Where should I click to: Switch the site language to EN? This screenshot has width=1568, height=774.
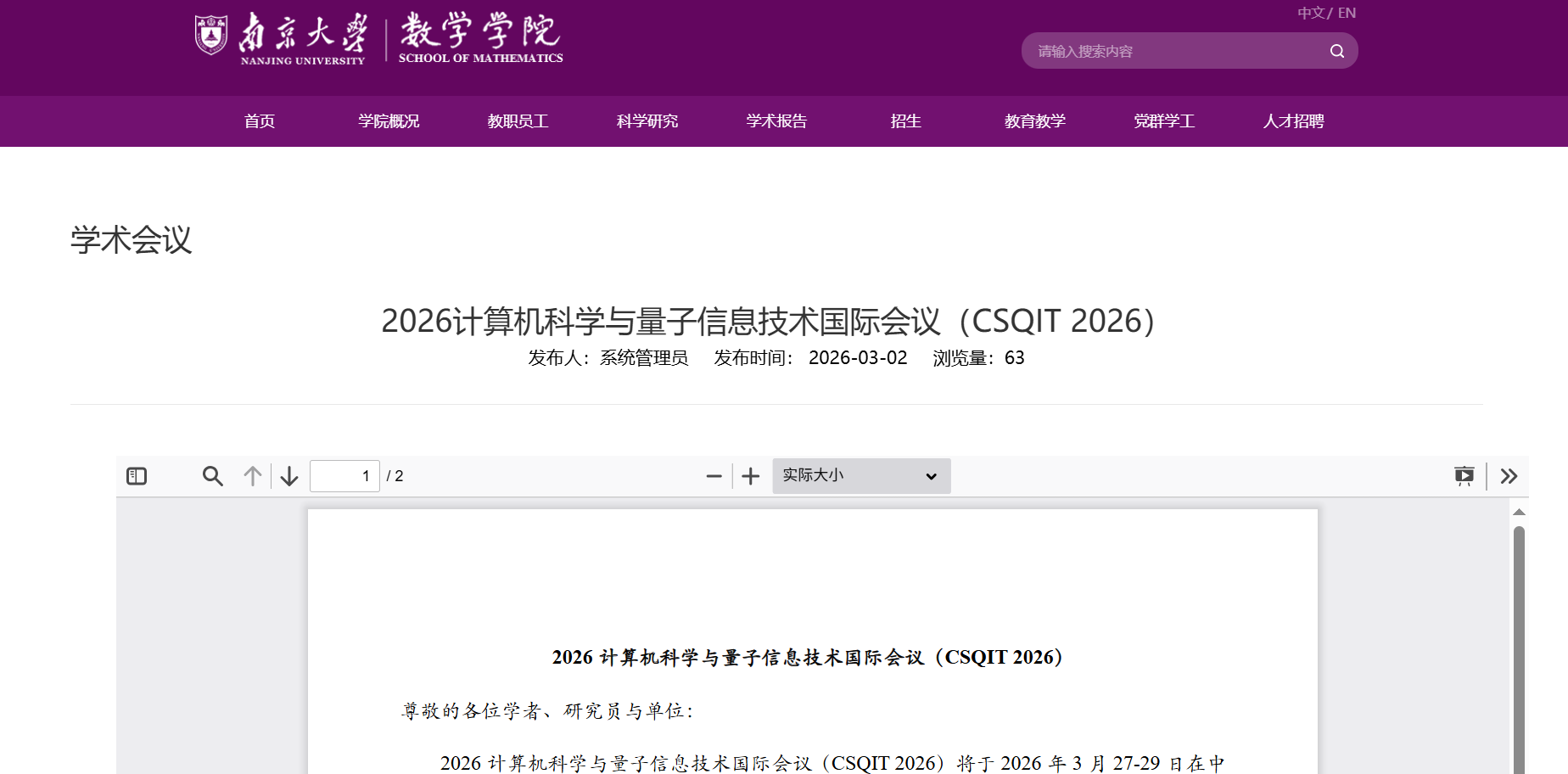click(x=1347, y=13)
